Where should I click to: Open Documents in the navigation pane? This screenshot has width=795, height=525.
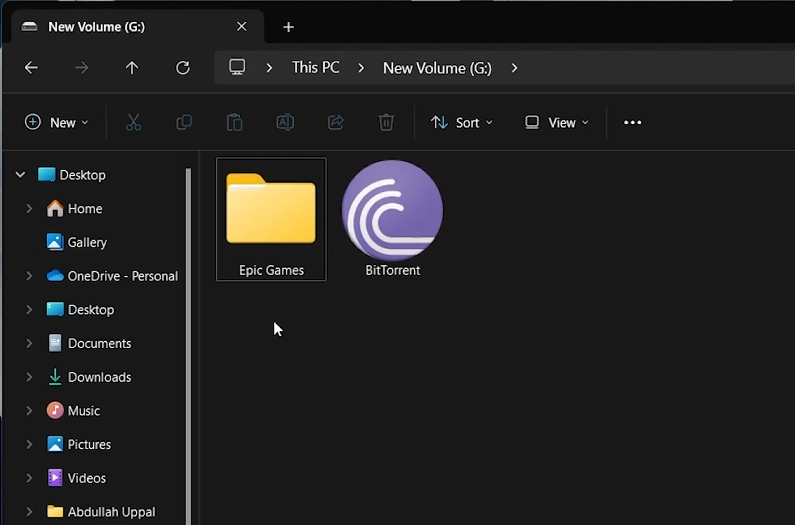click(x=89, y=343)
